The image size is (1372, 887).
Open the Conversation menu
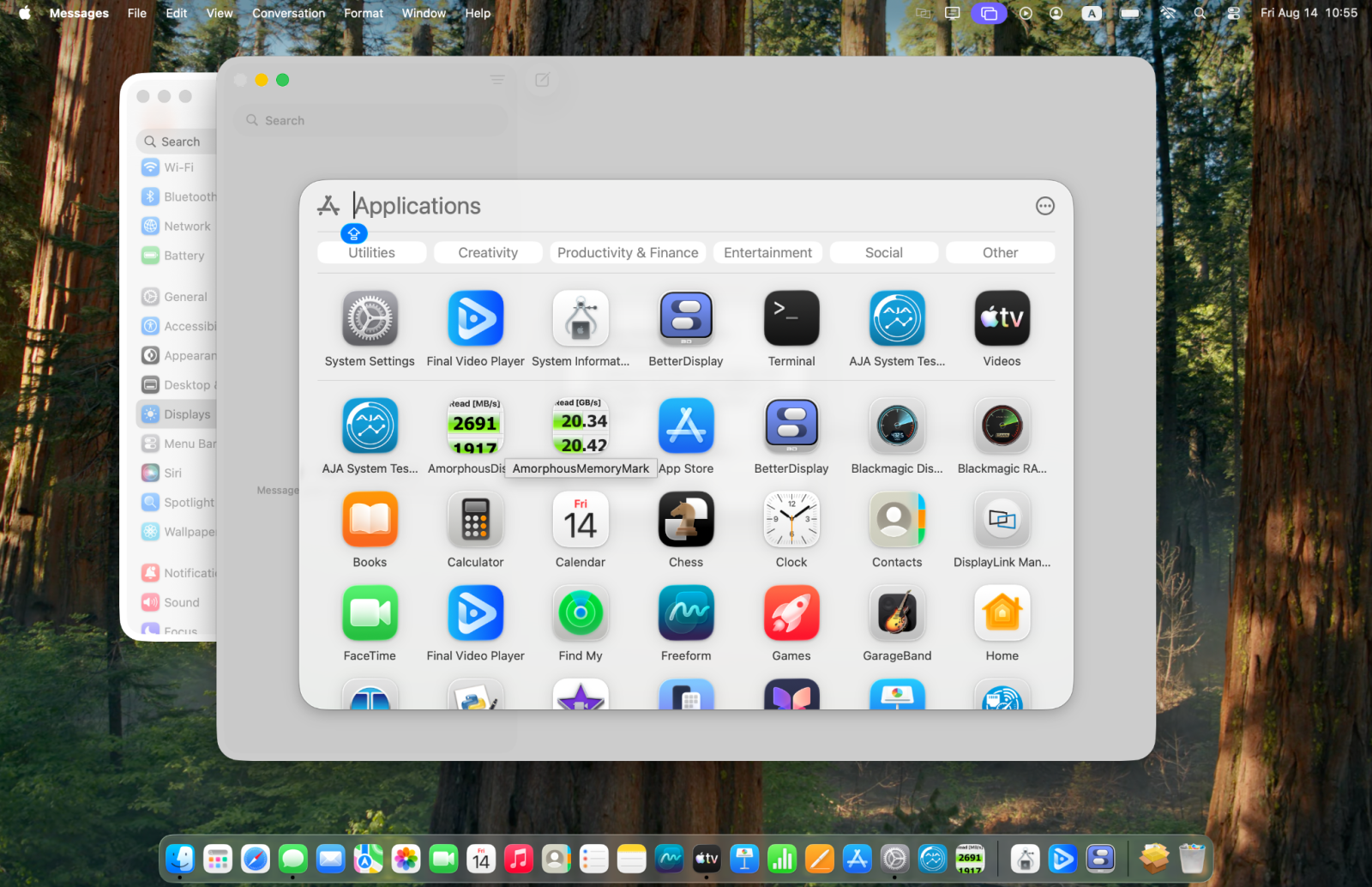point(289,13)
